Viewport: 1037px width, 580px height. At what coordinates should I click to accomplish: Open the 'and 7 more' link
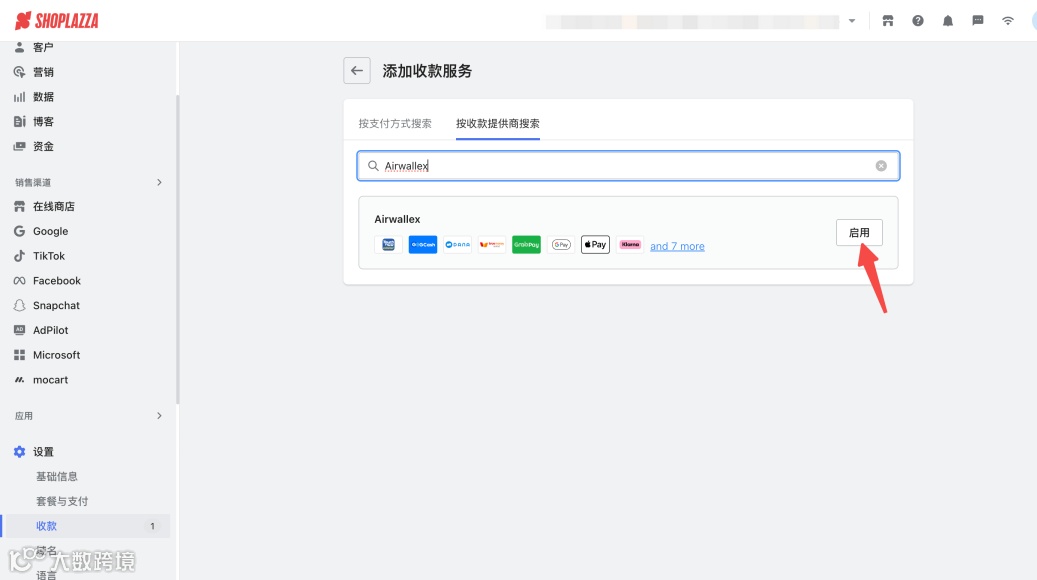click(x=677, y=246)
